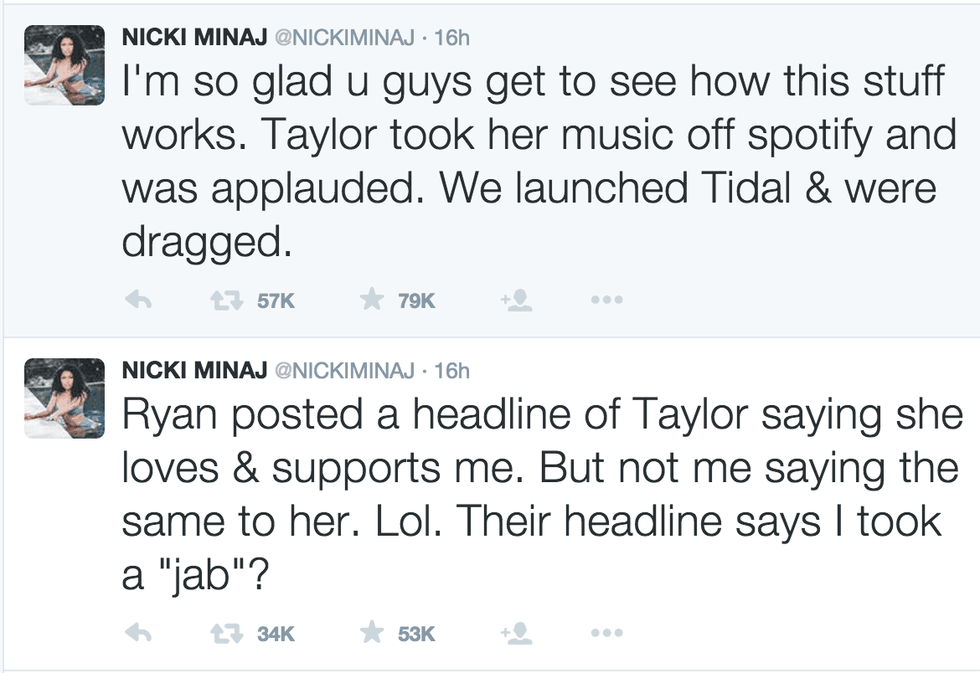Click the second tweet's profile avatar
980x673 pixels.
tap(64, 397)
